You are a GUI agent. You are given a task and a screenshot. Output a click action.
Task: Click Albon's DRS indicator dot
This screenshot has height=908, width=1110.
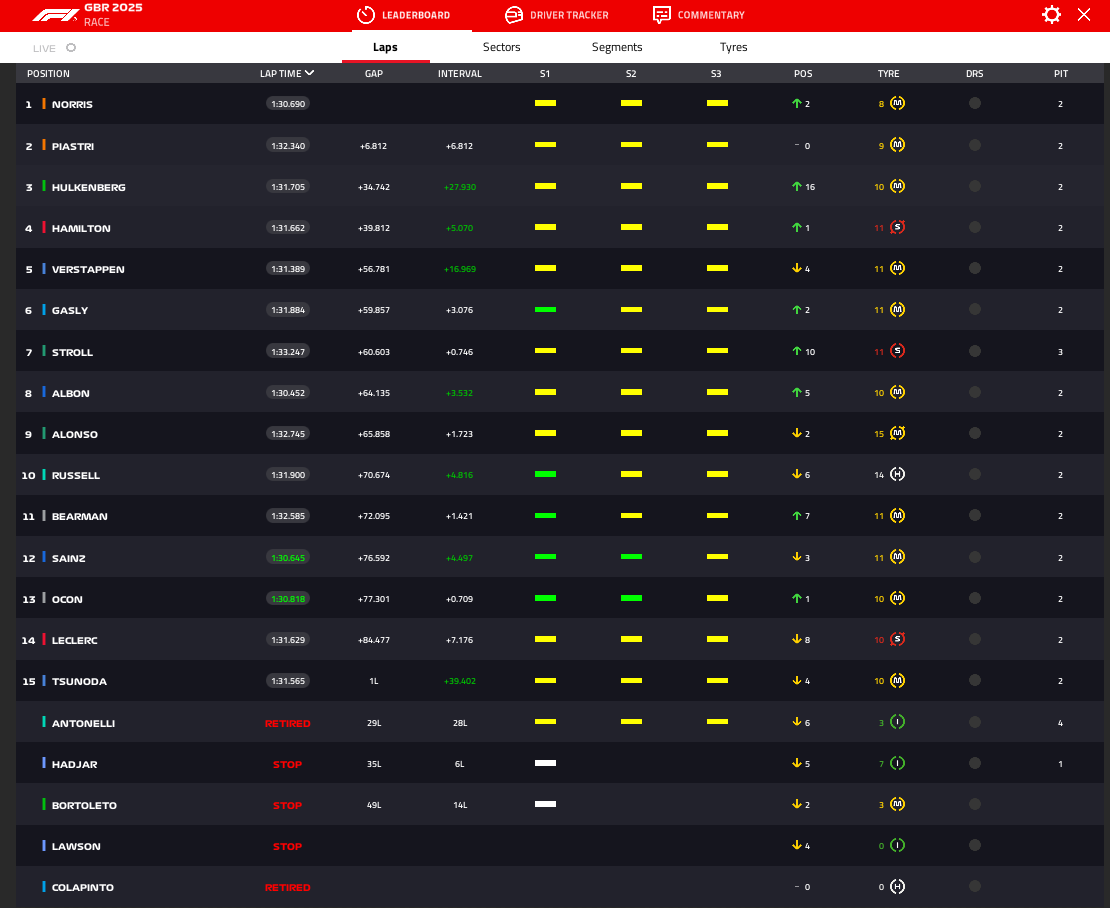[975, 392]
